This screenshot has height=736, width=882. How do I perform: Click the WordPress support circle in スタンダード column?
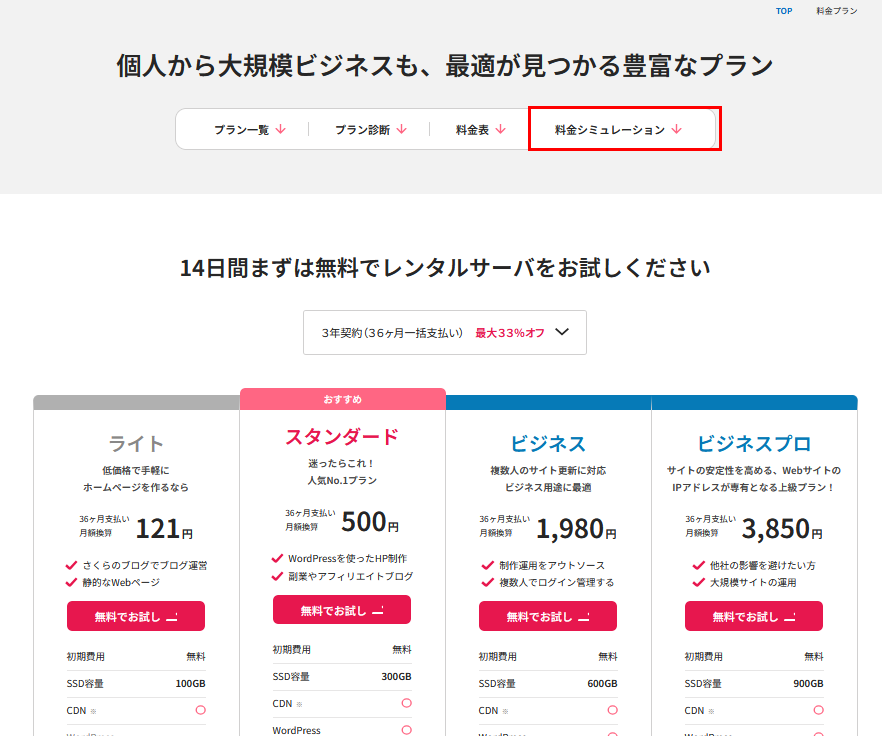tap(409, 731)
